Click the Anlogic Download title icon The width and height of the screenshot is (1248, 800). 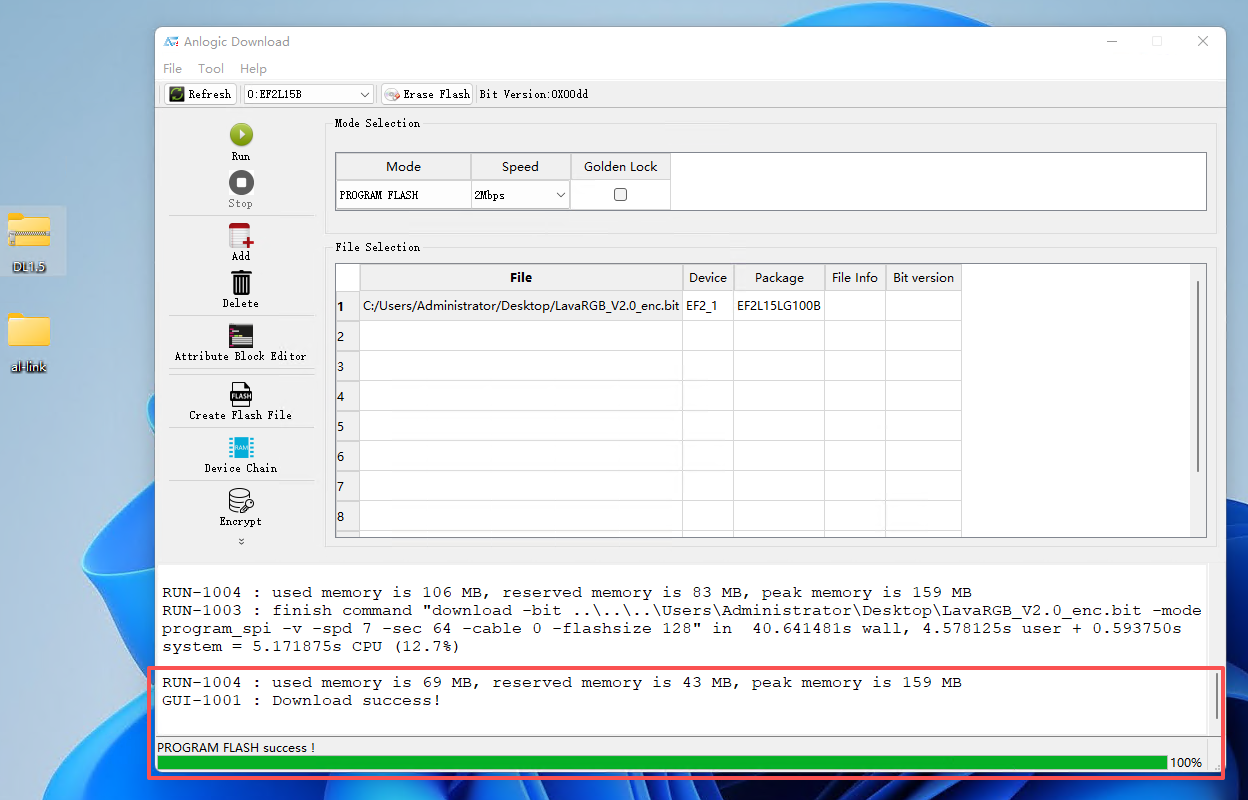point(171,42)
